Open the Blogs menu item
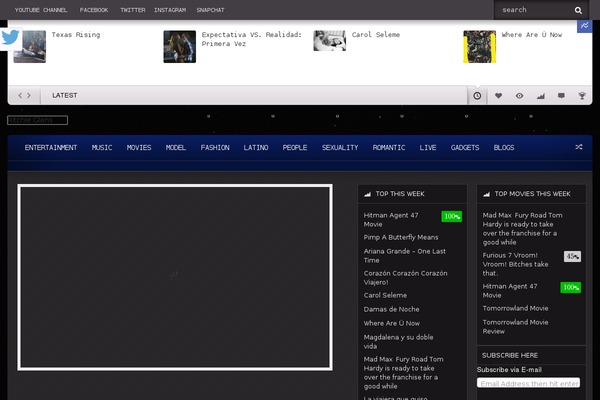This screenshot has width=600, height=400. [x=504, y=148]
